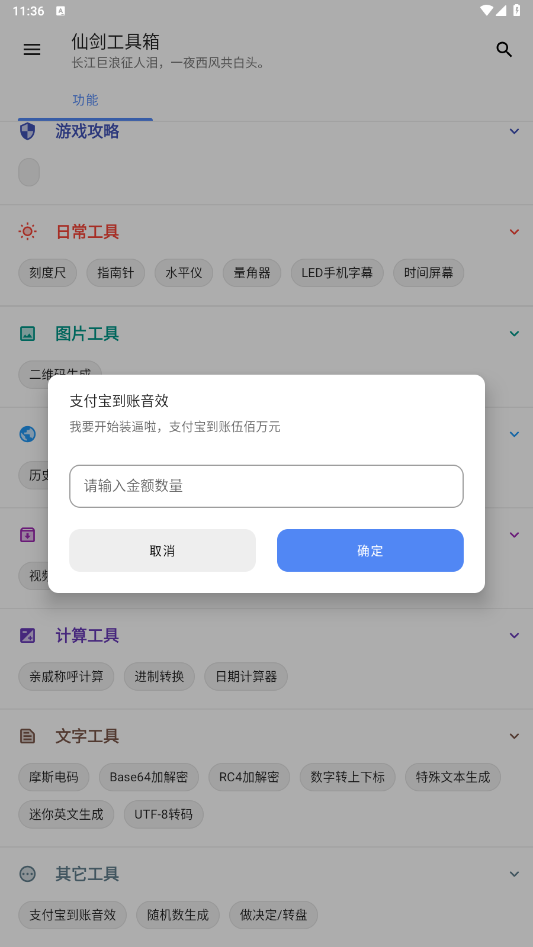This screenshot has height=947, width=533.
Task: Switch to the 功能 tab
Action: coord(85,100)
